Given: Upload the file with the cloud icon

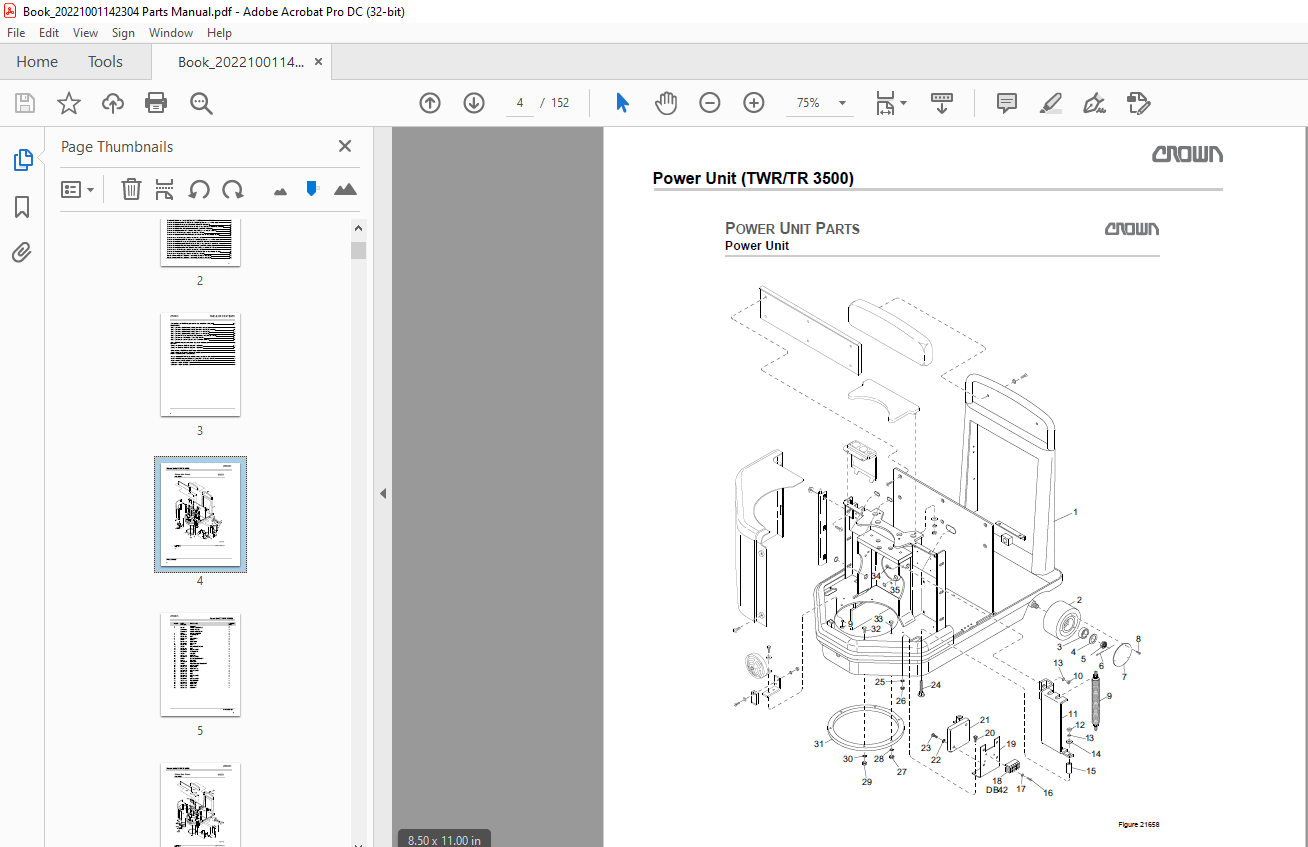Looking at the screenshot, I should [113, 103].
